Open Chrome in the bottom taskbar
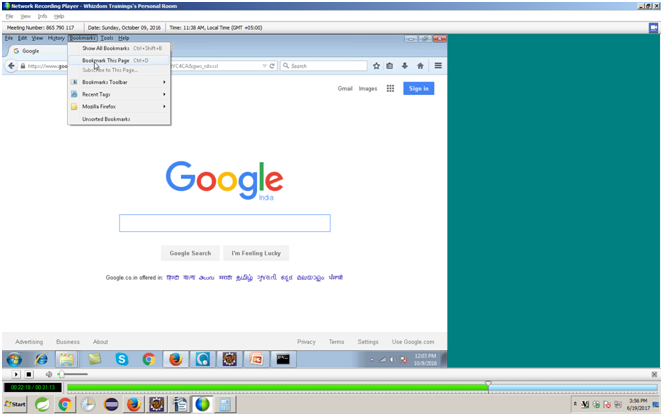Screen dimensions: 663x416 click(x=65, y=405)
